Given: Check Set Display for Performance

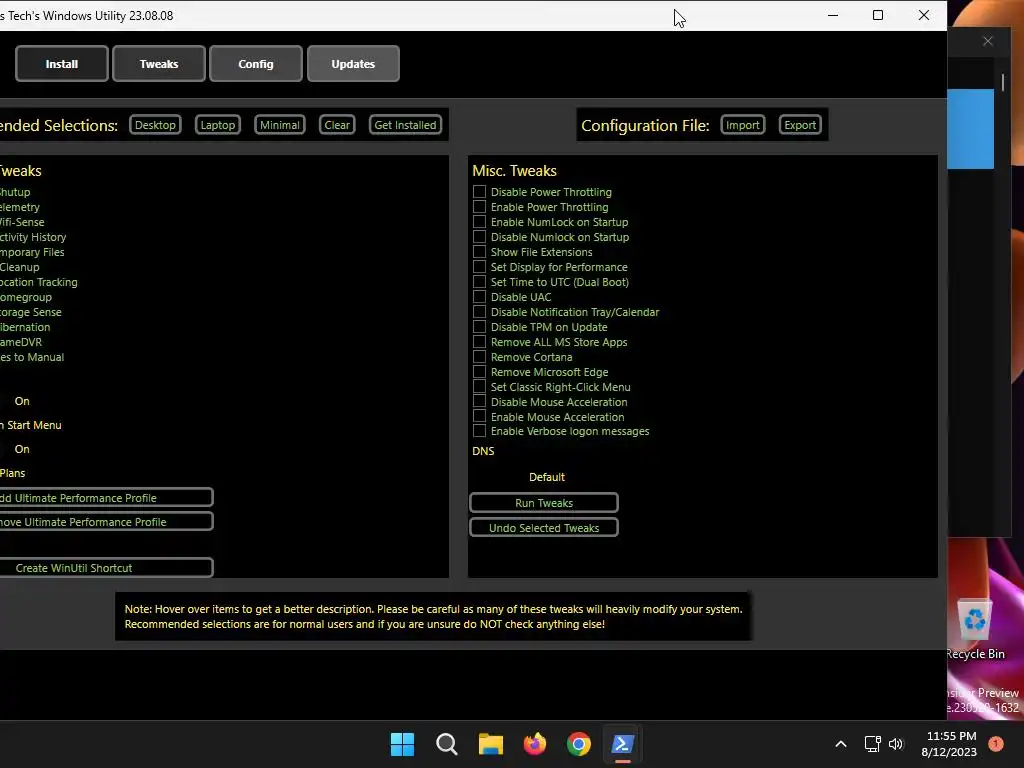Looking at the screenshot, I should pos(479,267).
